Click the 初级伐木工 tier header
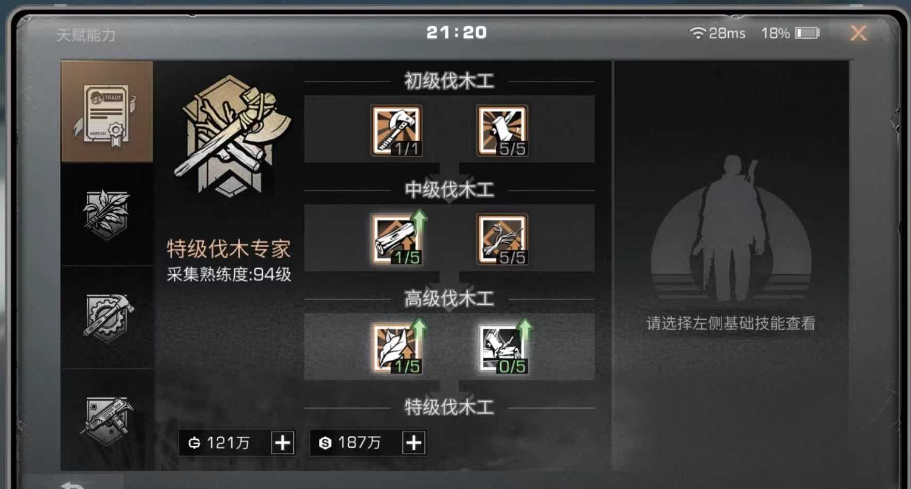911x489 pixels. 449,81
